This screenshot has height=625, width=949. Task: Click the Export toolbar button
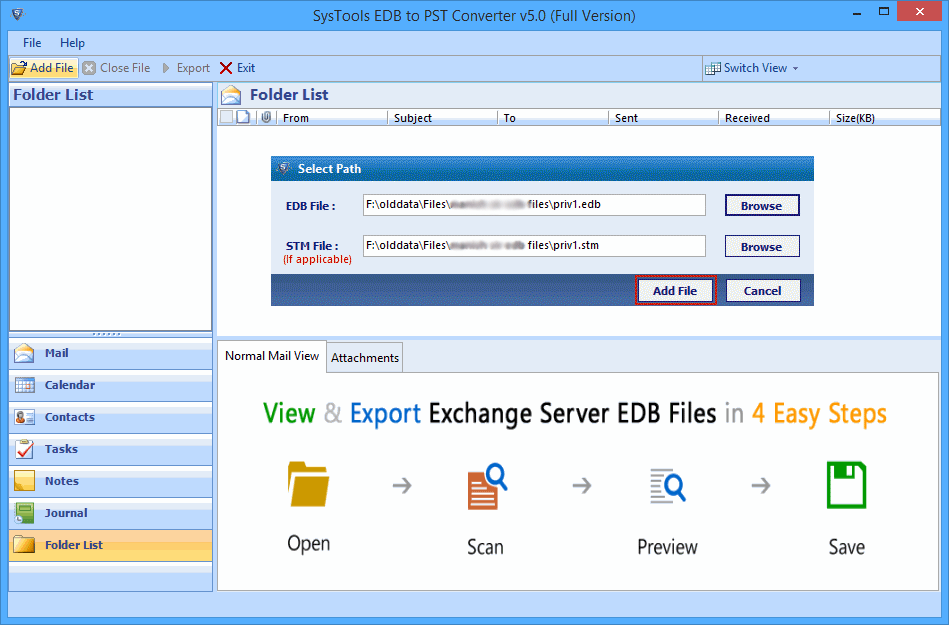click(186, 68)
